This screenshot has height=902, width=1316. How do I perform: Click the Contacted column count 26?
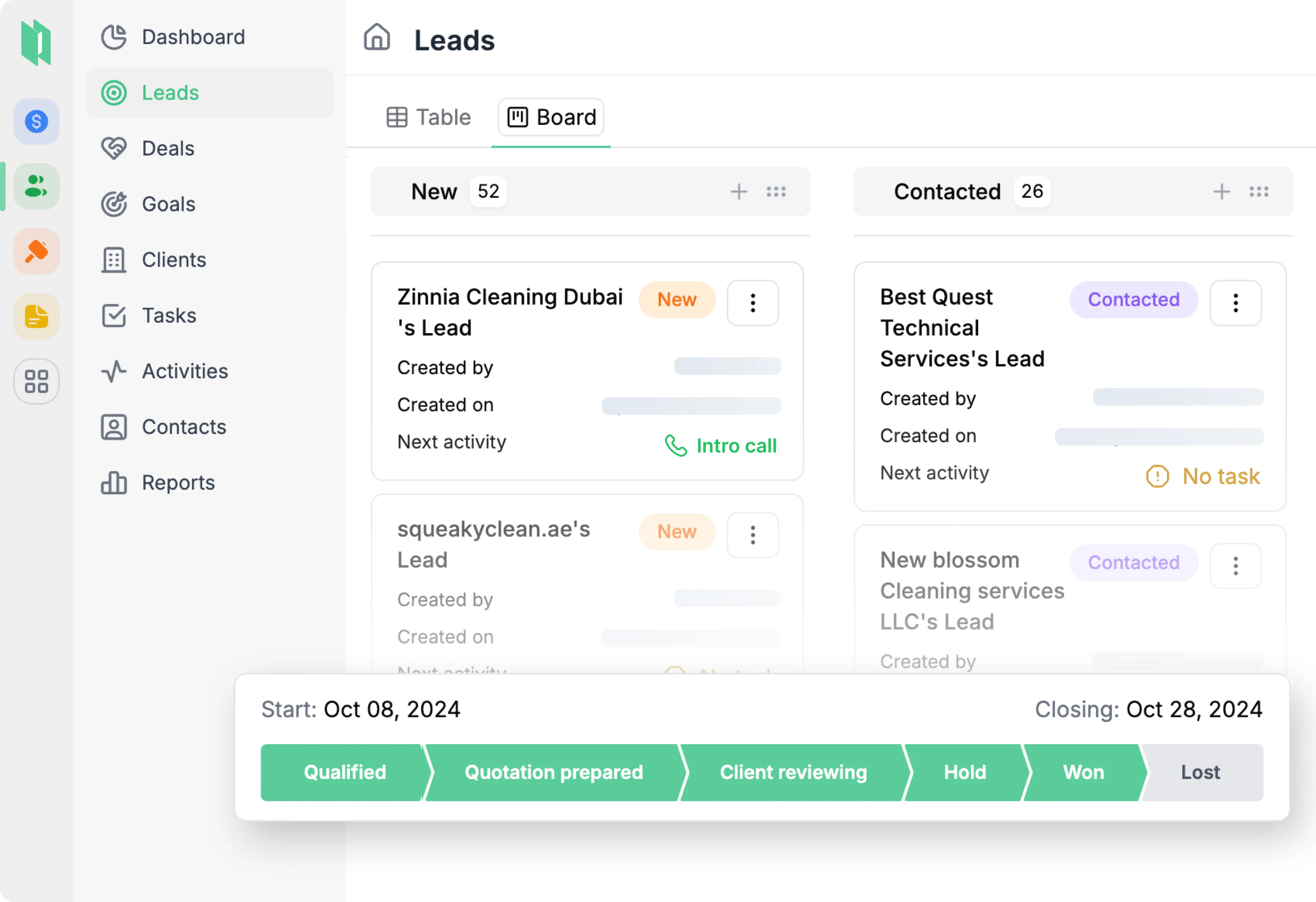tap(1032, 192)
